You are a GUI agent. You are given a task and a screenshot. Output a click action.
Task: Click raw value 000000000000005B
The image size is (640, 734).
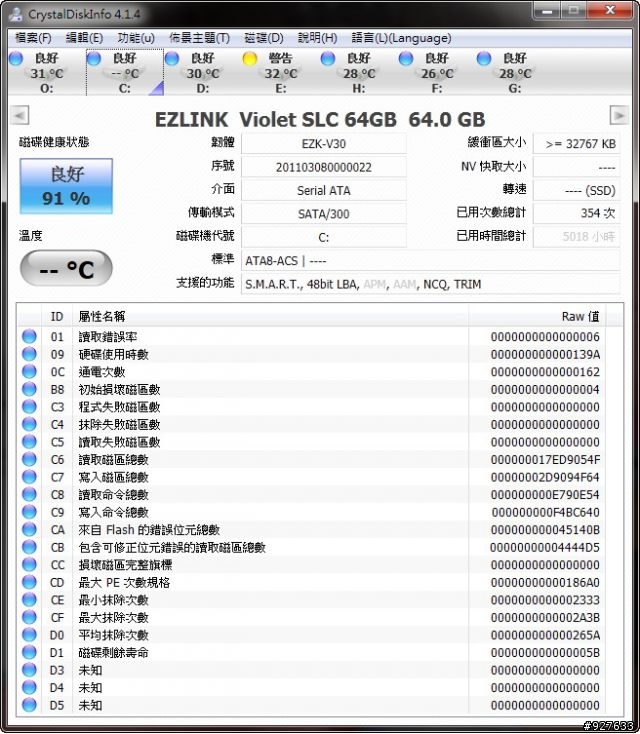(x=545, y=653)
